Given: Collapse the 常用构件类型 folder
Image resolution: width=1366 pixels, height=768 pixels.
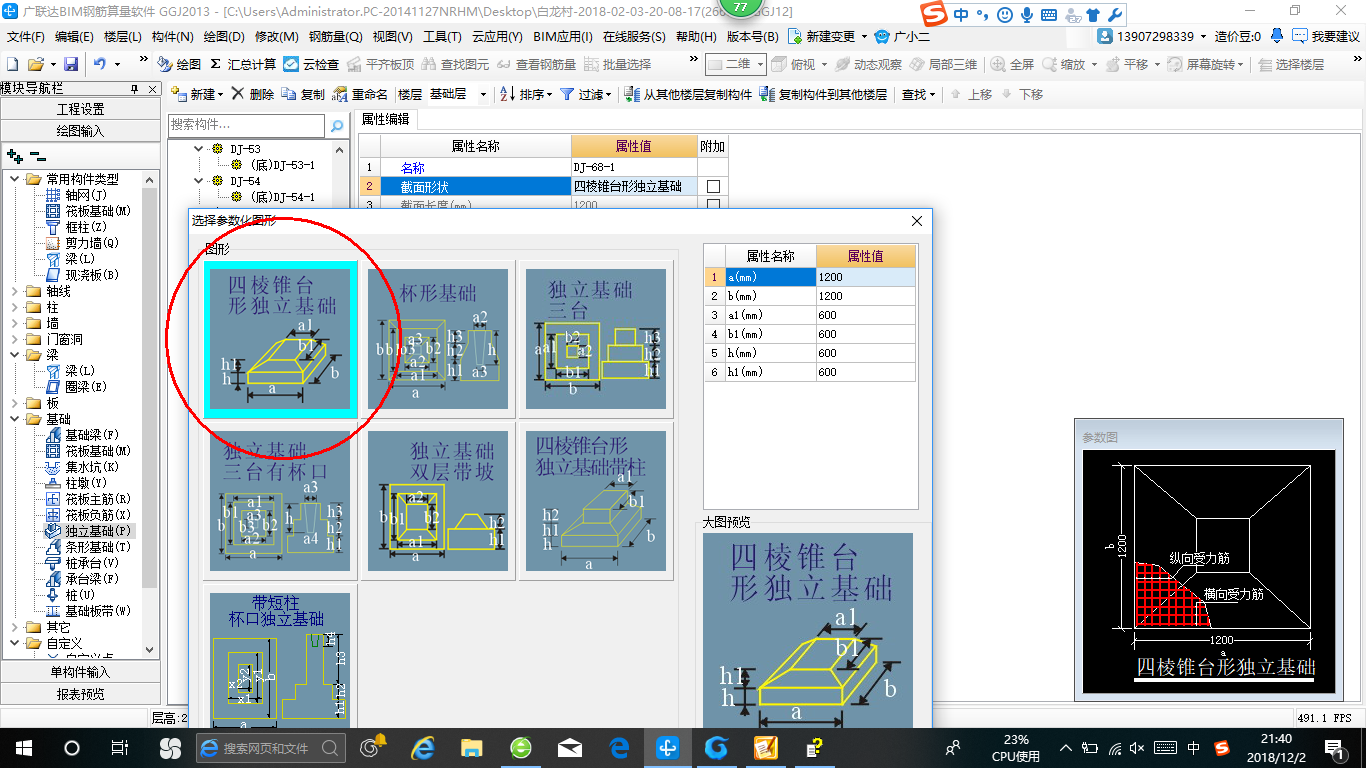Looking at the screenshot, I should click(15, 179).
